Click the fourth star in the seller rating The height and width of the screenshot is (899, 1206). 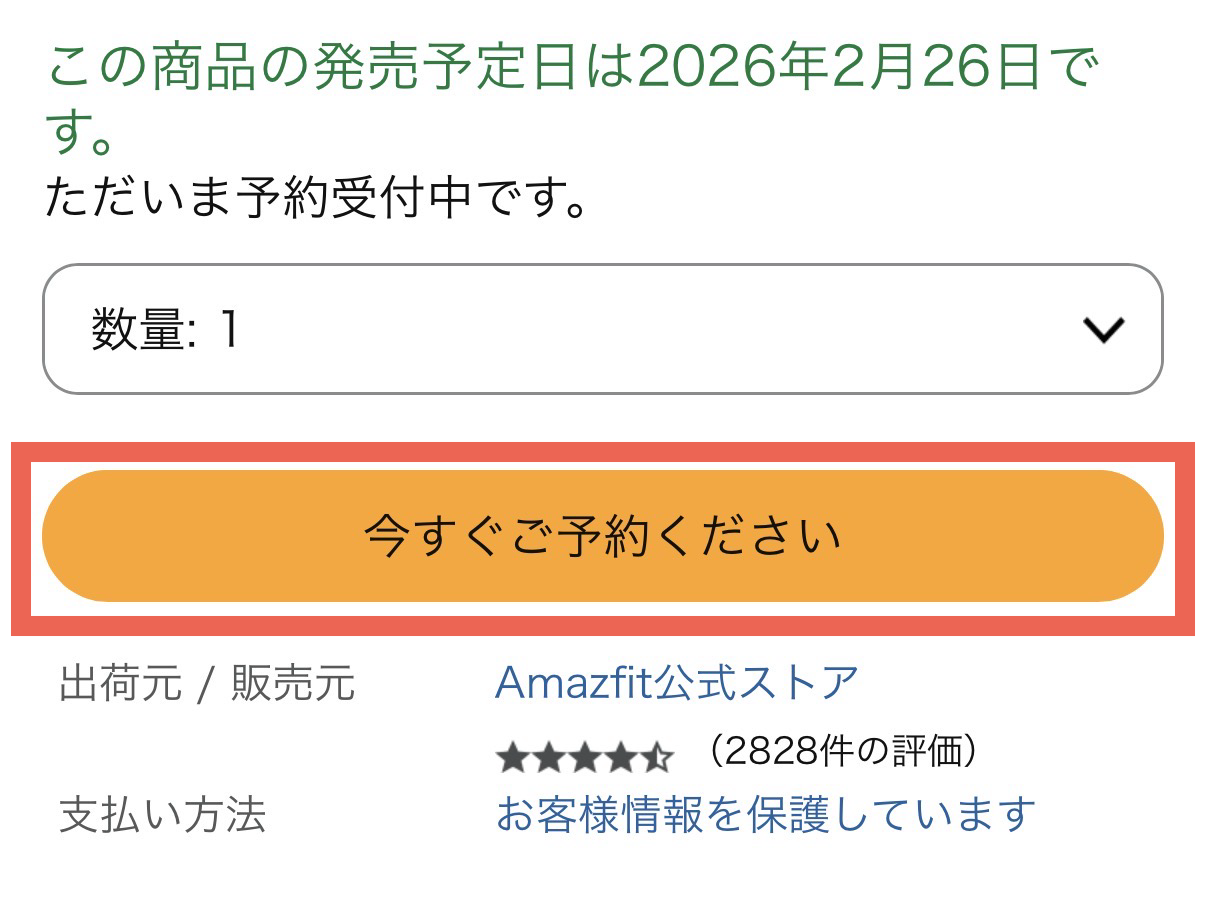(620, 759)
